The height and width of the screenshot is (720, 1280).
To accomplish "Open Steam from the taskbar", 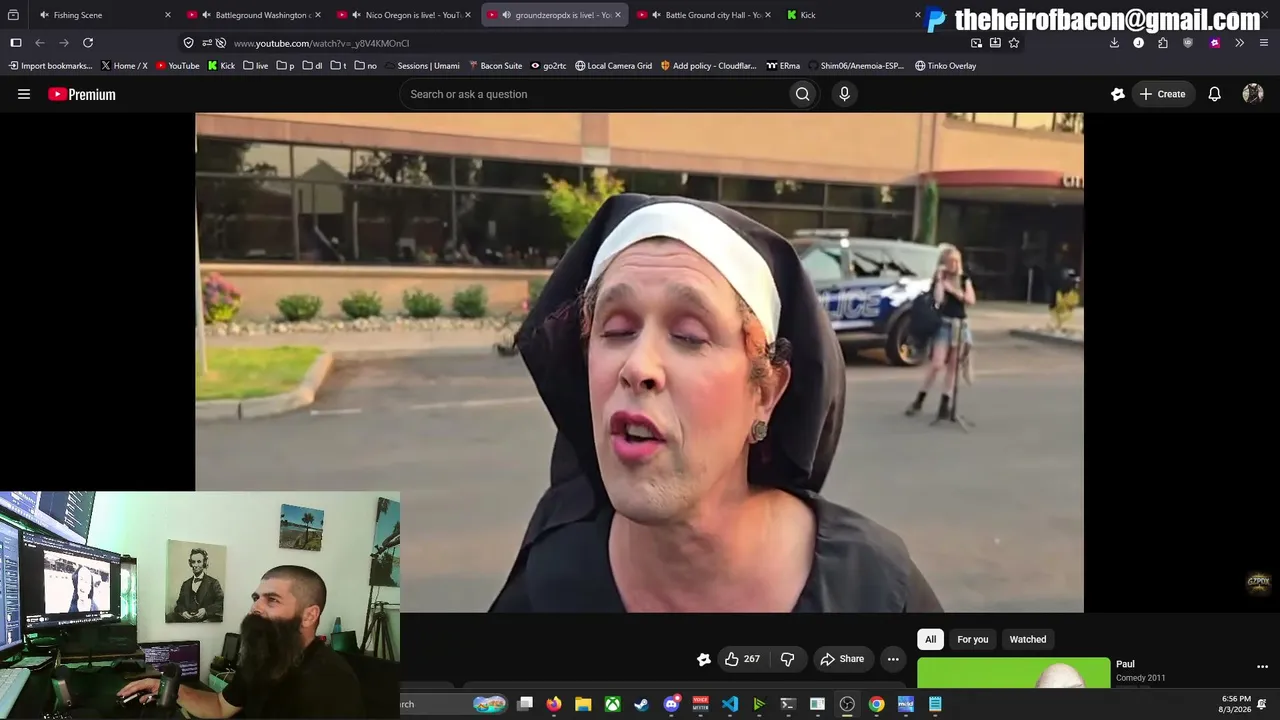I will [642, 704].
